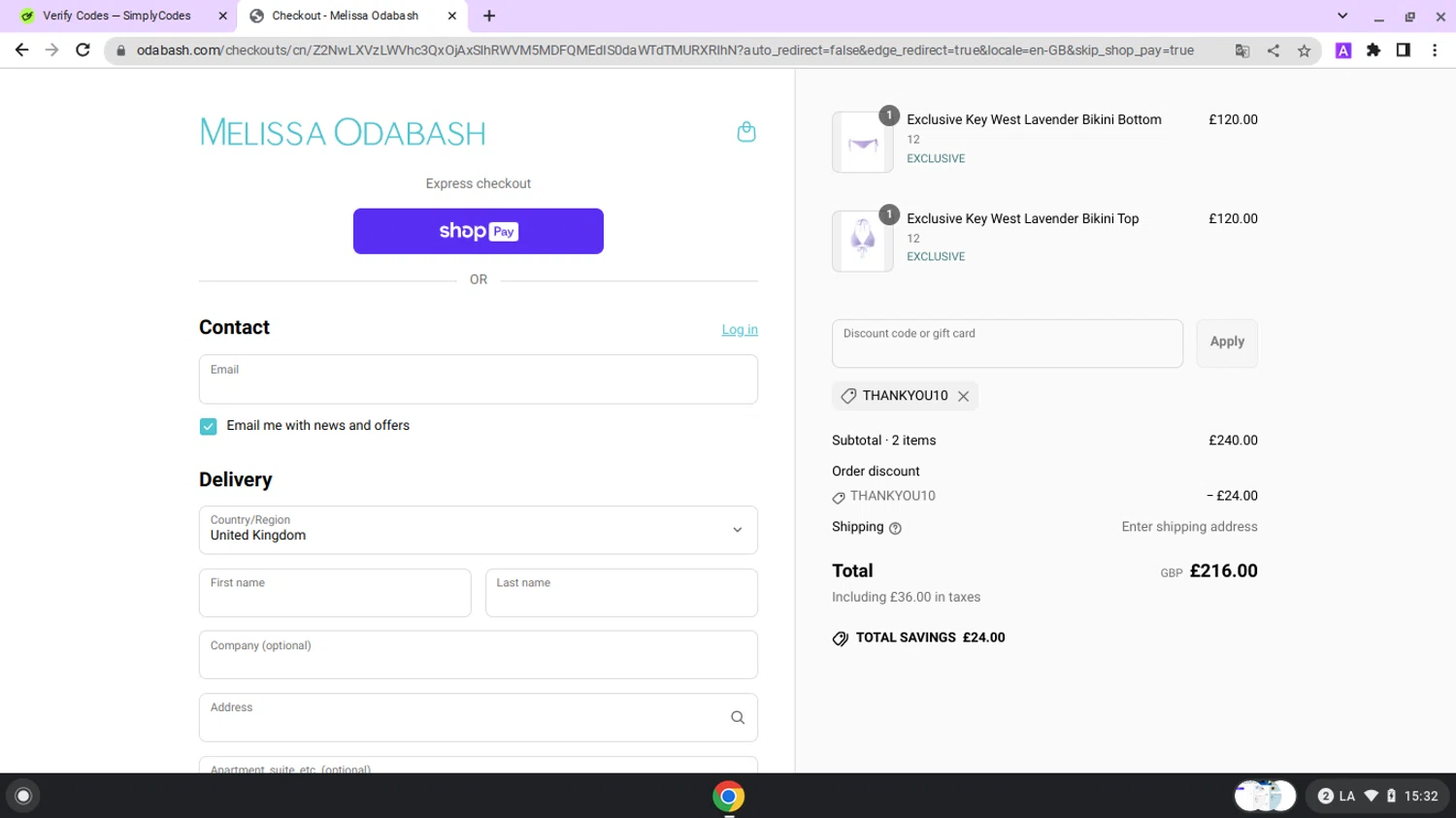Close the Checkout Melissa Odabash tab
This screenshot has width=1456, height=818.
pyautogui.click(x=452, y=16)
